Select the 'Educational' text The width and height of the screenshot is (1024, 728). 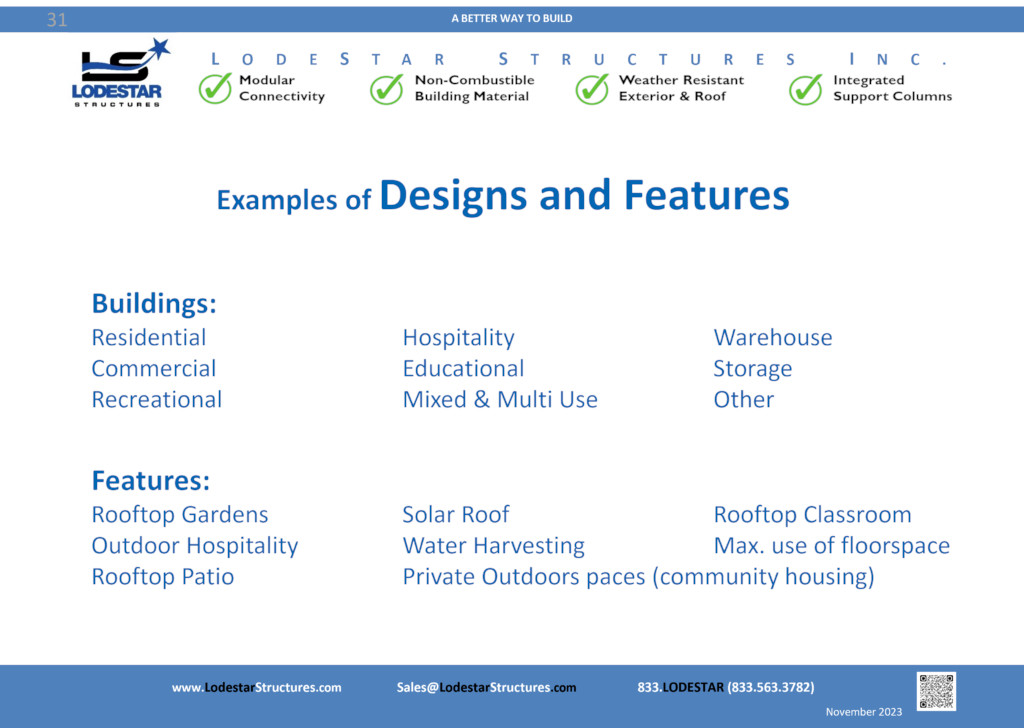point(463,369)
